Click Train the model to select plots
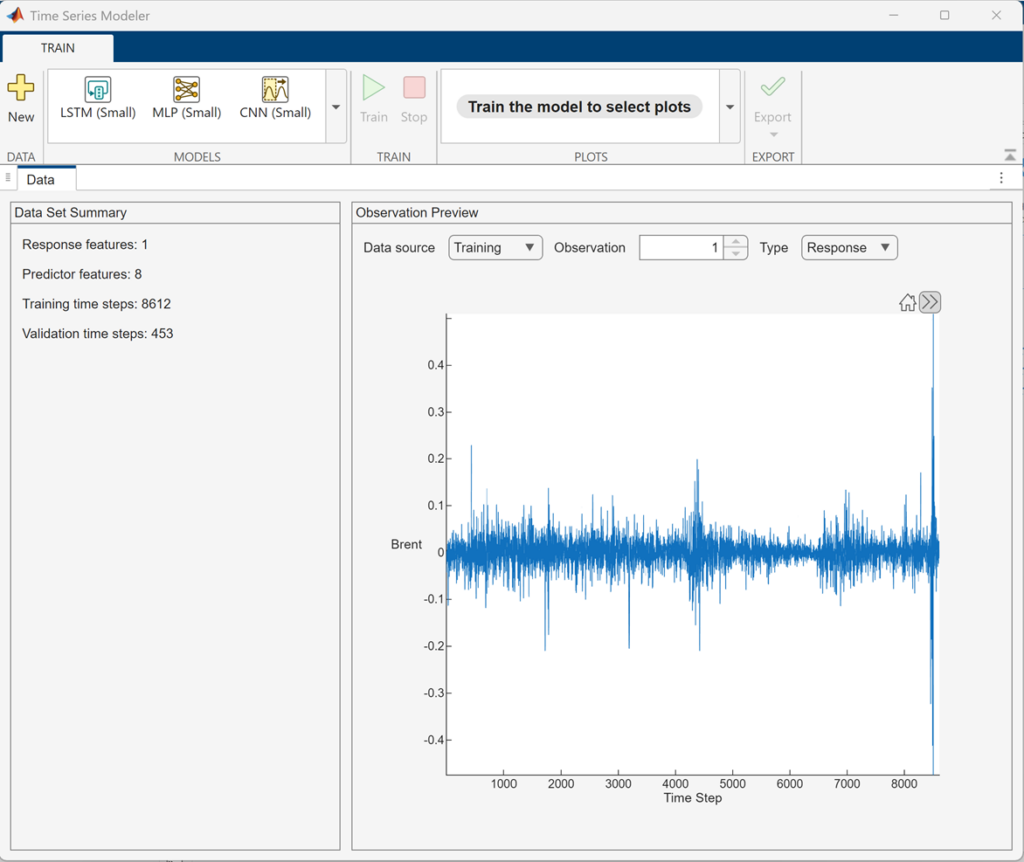 pos(580,106)
